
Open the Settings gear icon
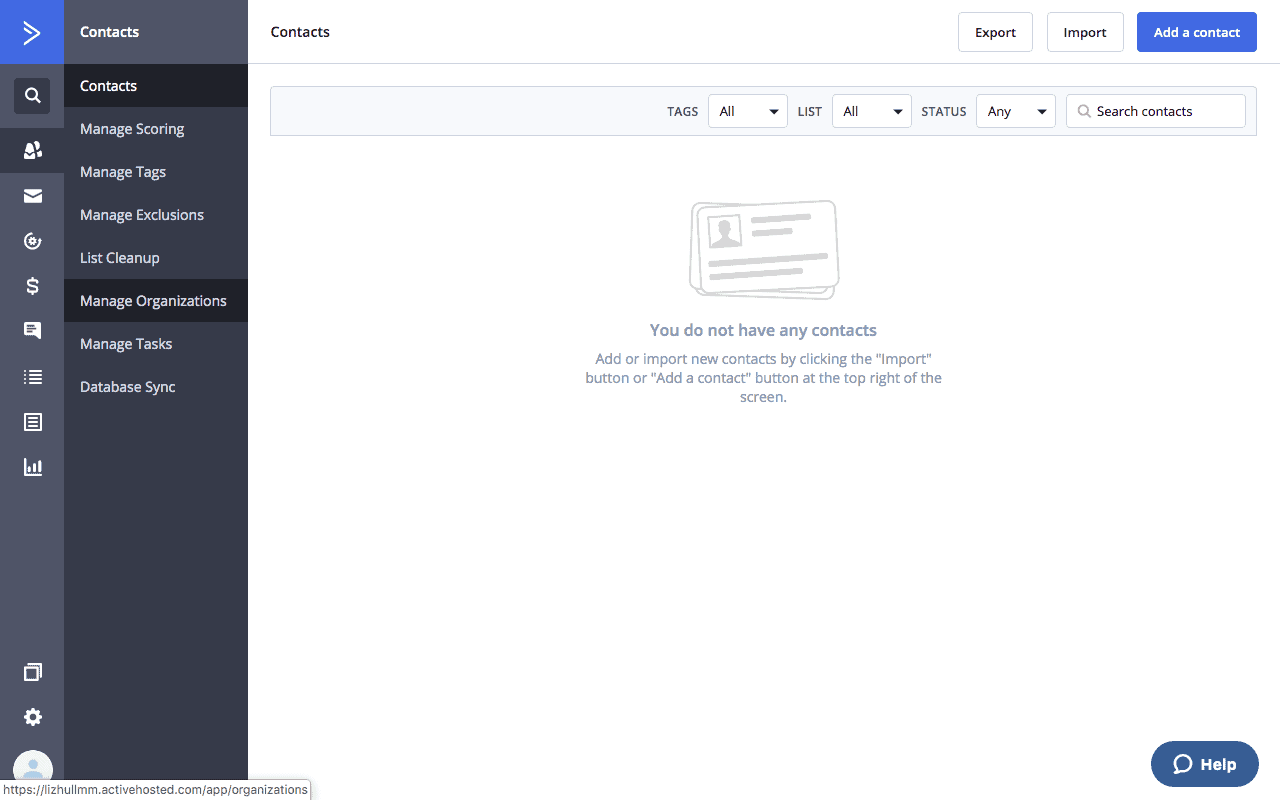32,717
